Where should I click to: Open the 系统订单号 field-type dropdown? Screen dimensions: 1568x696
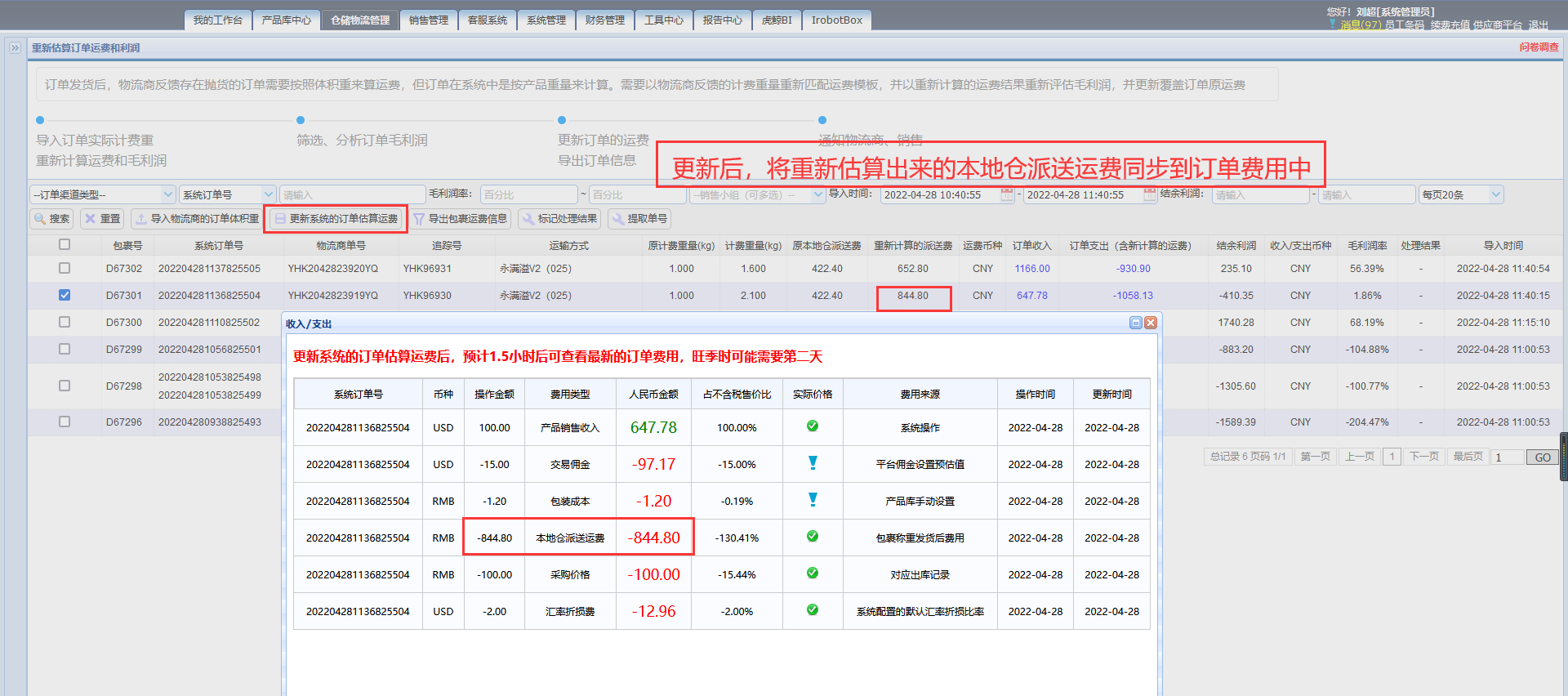point(227,194)
